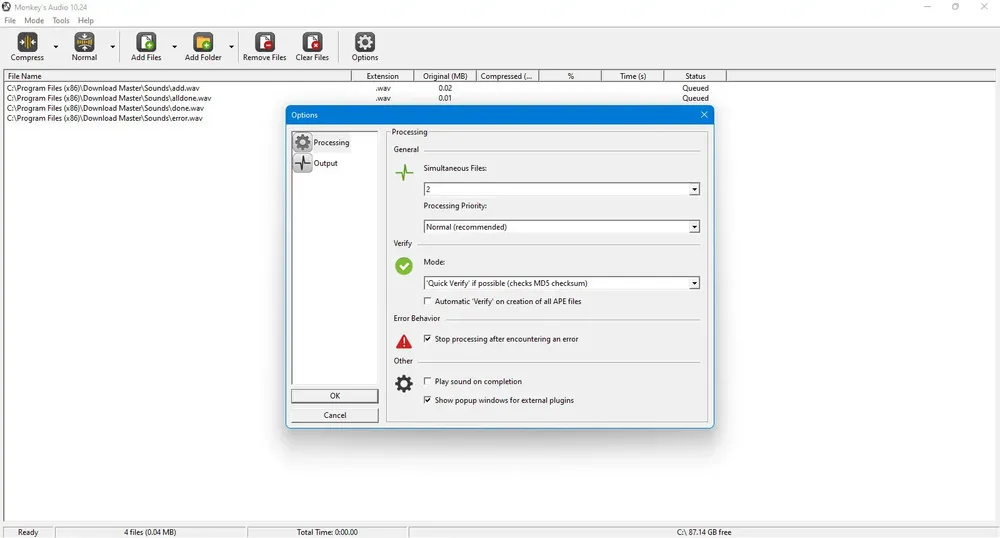Viewport: 1000px width, 538px height.
Task: Toggle Stop processing after encountering an error
Action: click(x=427, y=338)
